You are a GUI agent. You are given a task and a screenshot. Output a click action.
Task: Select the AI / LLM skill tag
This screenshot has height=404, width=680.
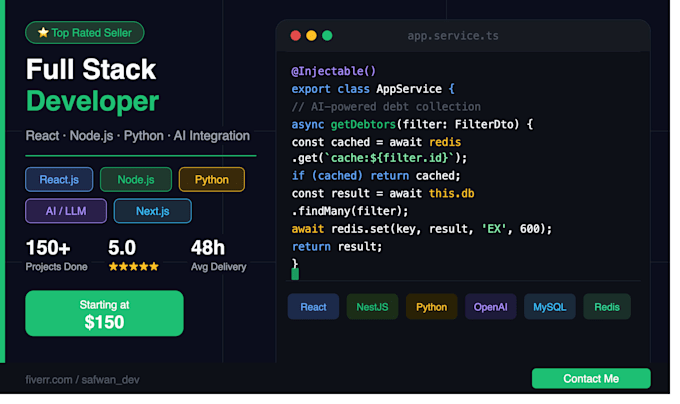click(66, 211)
